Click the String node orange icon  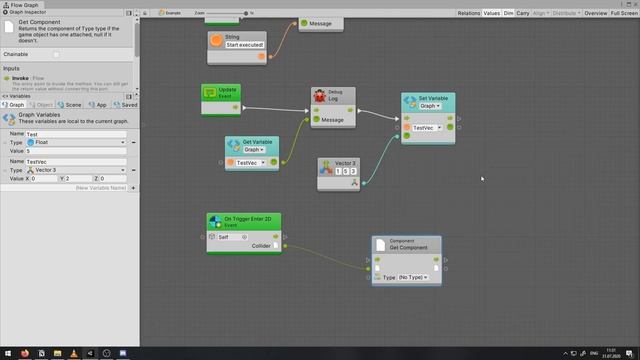[x=216, y=40]
